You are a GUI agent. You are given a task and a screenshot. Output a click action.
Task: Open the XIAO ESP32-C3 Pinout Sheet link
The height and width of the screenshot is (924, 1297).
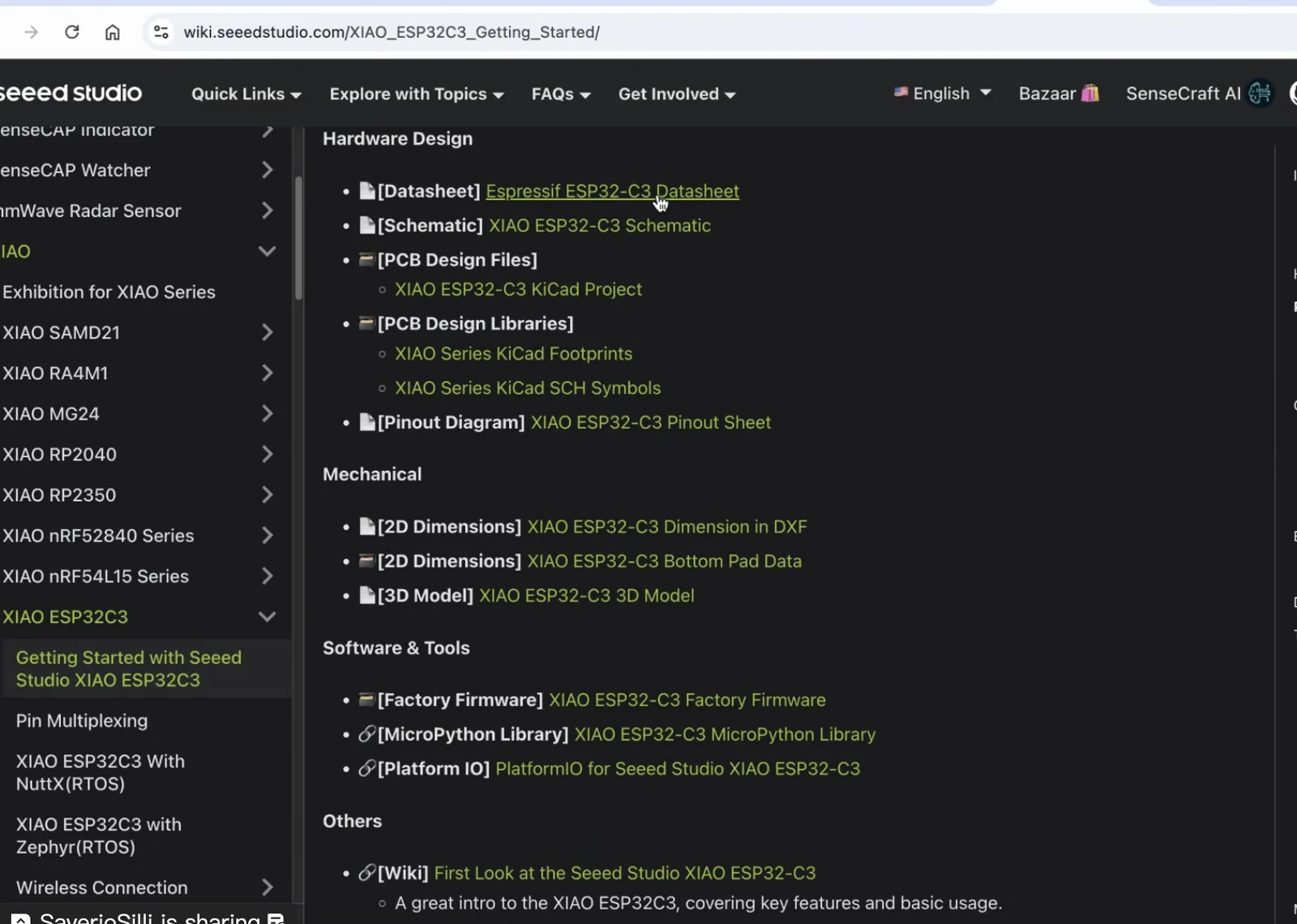tap(651, 422)
